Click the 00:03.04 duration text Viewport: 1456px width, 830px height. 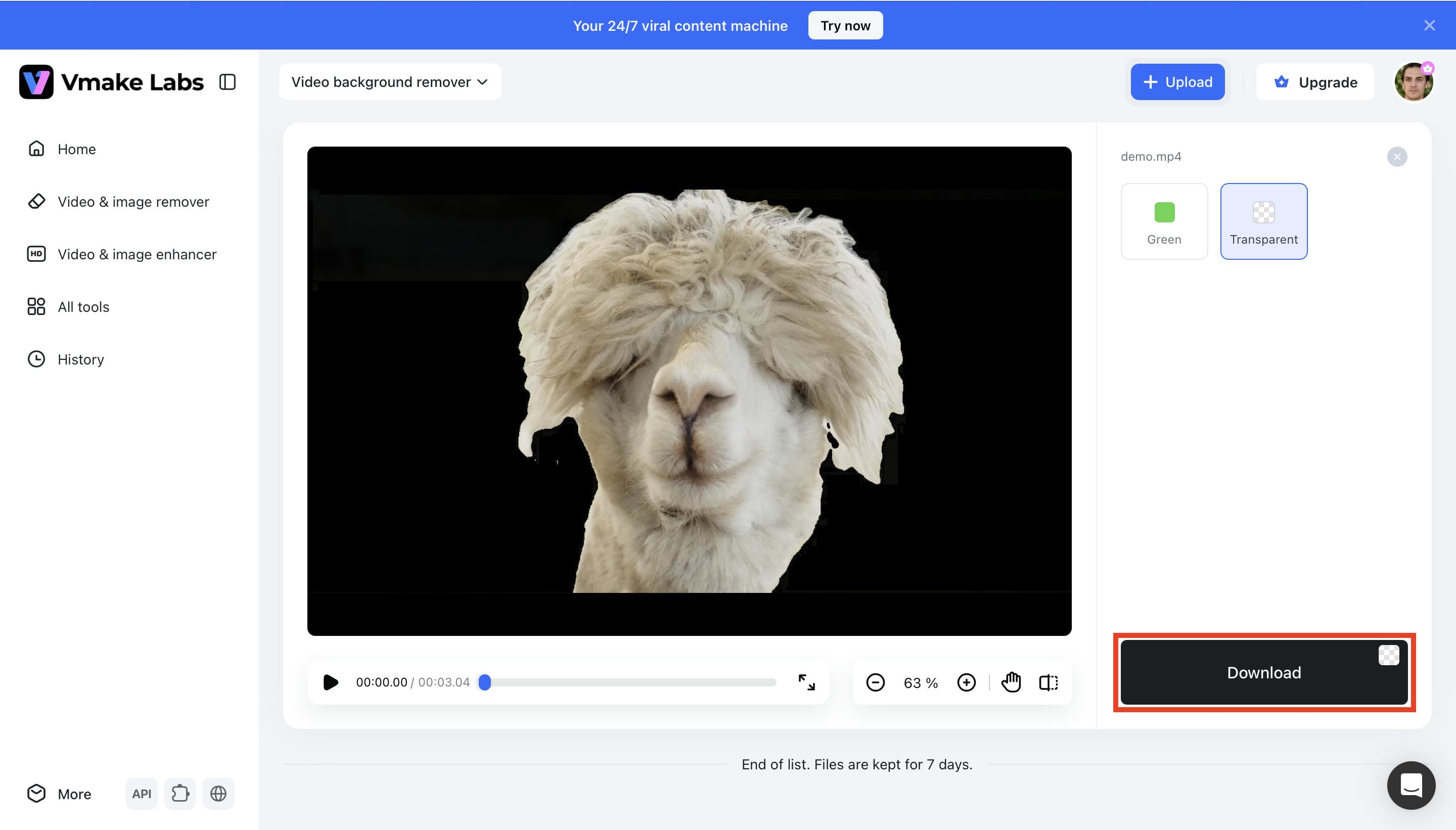coord(444,682)
